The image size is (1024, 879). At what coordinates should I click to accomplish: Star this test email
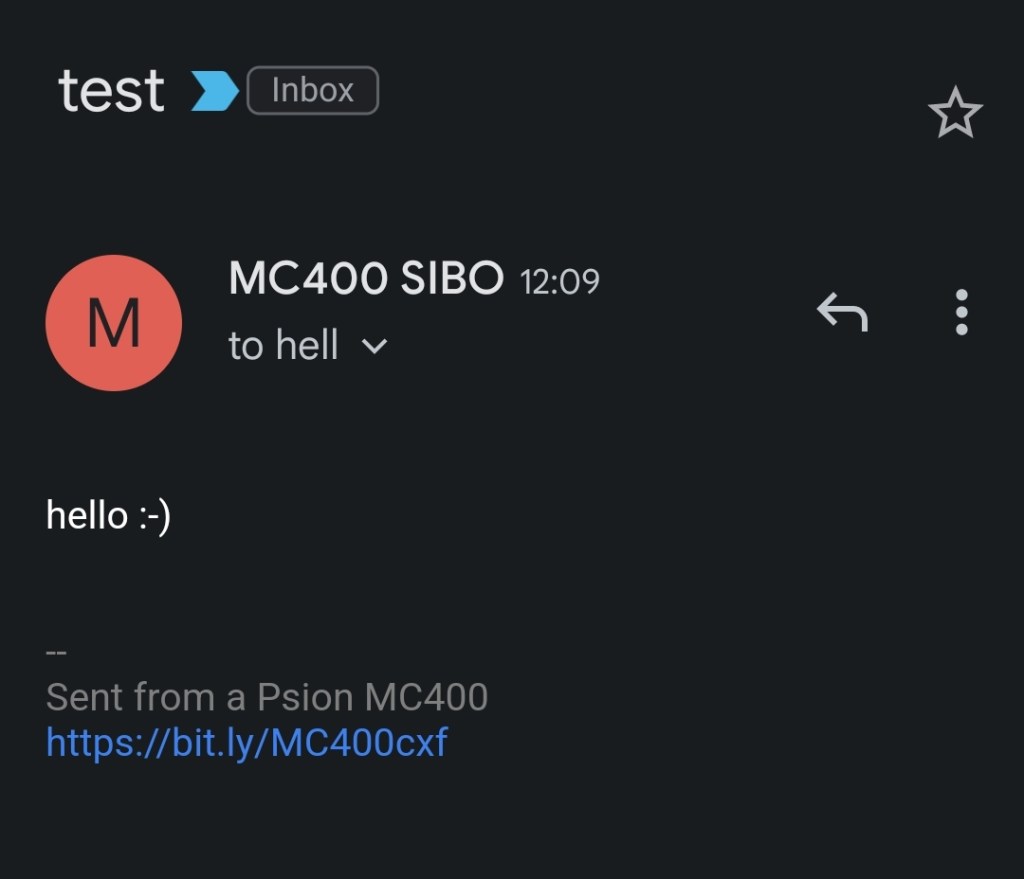955,112
